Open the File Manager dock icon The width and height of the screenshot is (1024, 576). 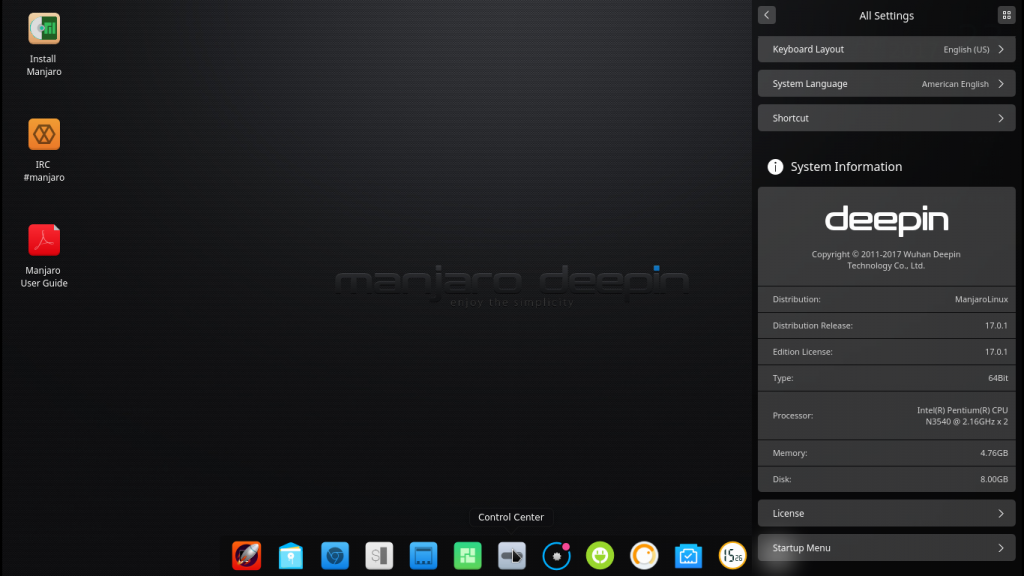[291, 555]
